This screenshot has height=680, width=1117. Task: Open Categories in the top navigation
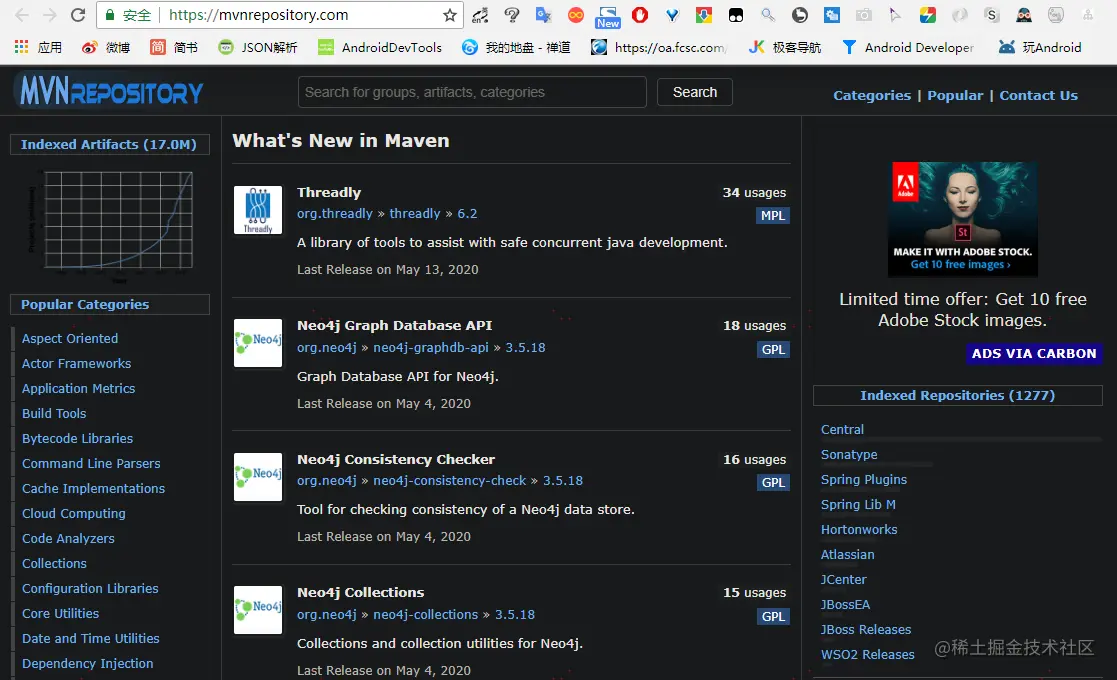[x=872, y=95]
